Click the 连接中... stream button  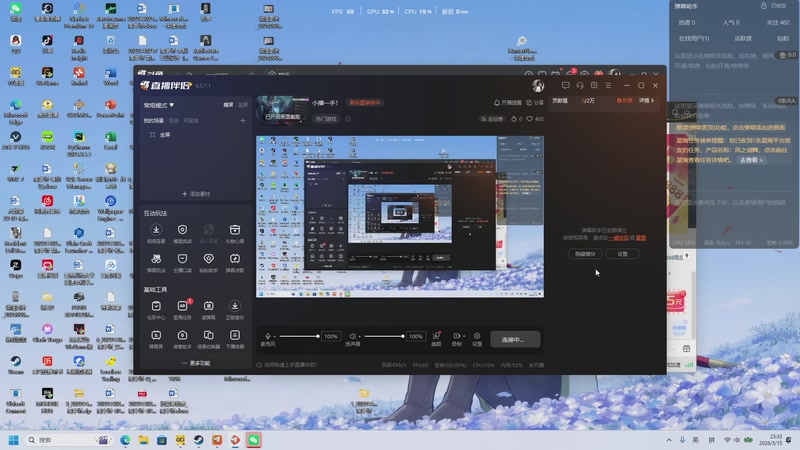point(515,339)
